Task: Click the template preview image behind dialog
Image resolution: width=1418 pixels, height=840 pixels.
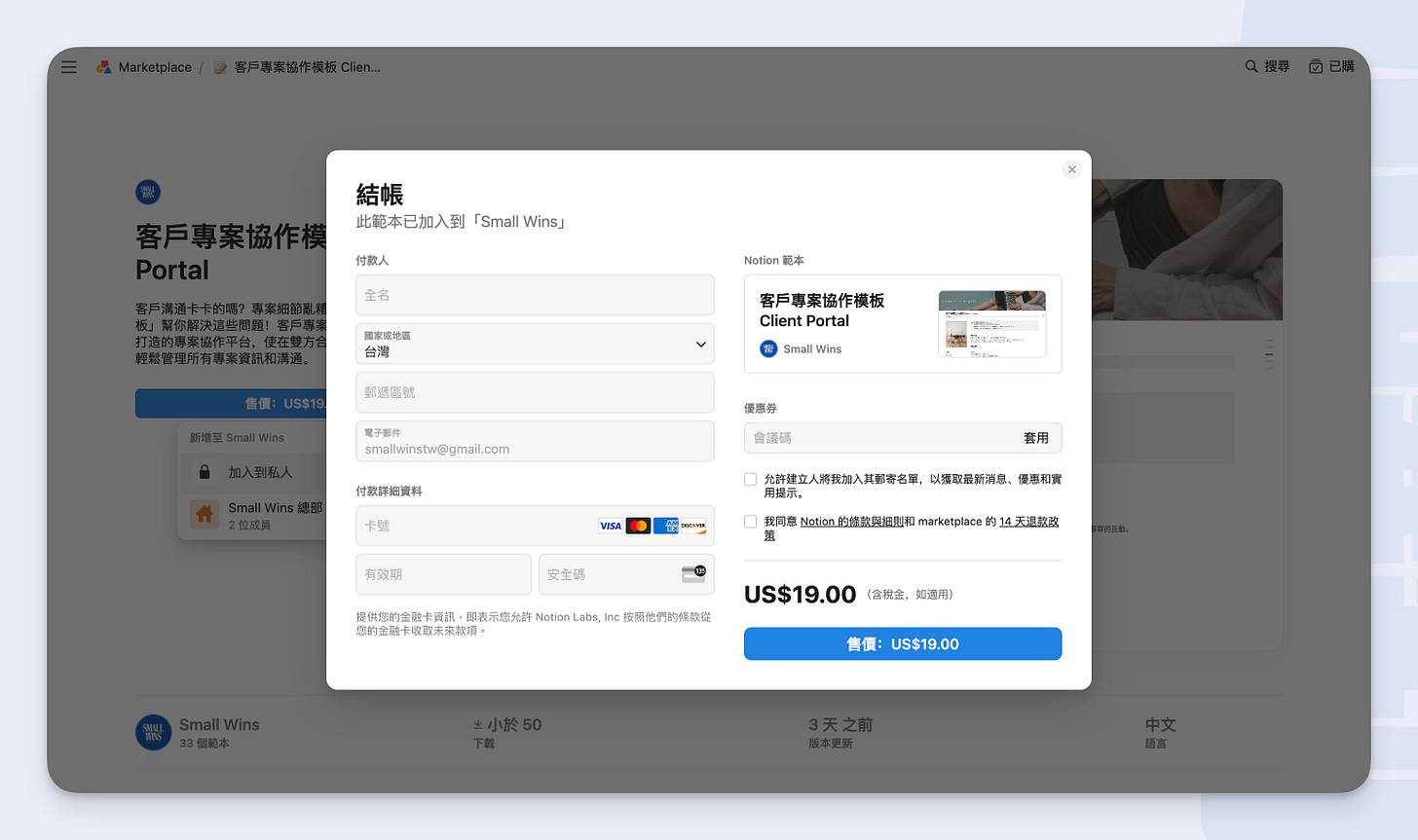Action: tap(1186, 249)
